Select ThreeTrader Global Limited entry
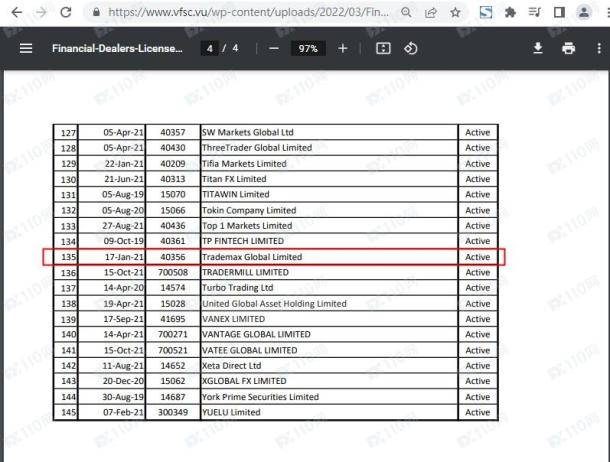The height and width of the screenshot is (462, 610). [x=257, y=148]
